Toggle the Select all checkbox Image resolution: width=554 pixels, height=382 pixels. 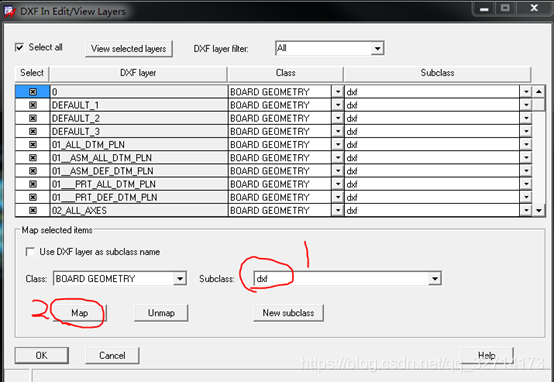click(x=19, y=47)
